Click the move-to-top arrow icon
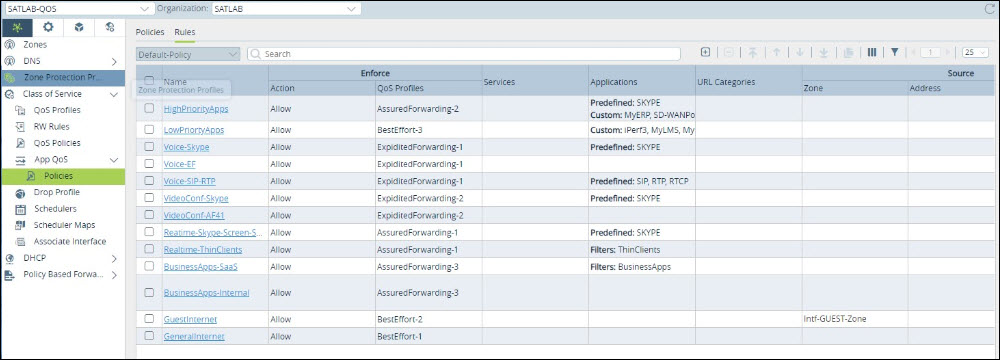The height and width of the screenshot is (360, 1000). (753, 53)
